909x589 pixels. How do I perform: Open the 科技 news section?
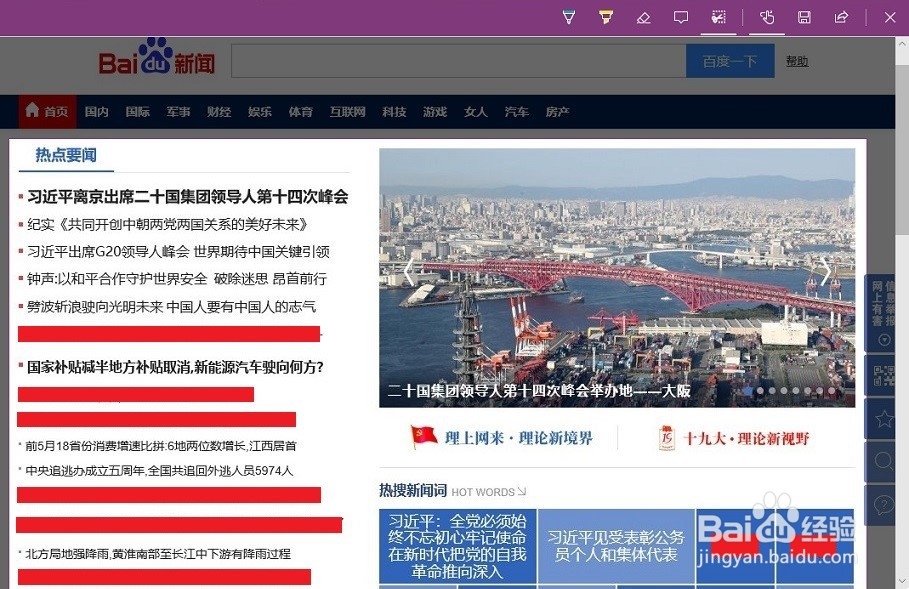coord(394,111)
